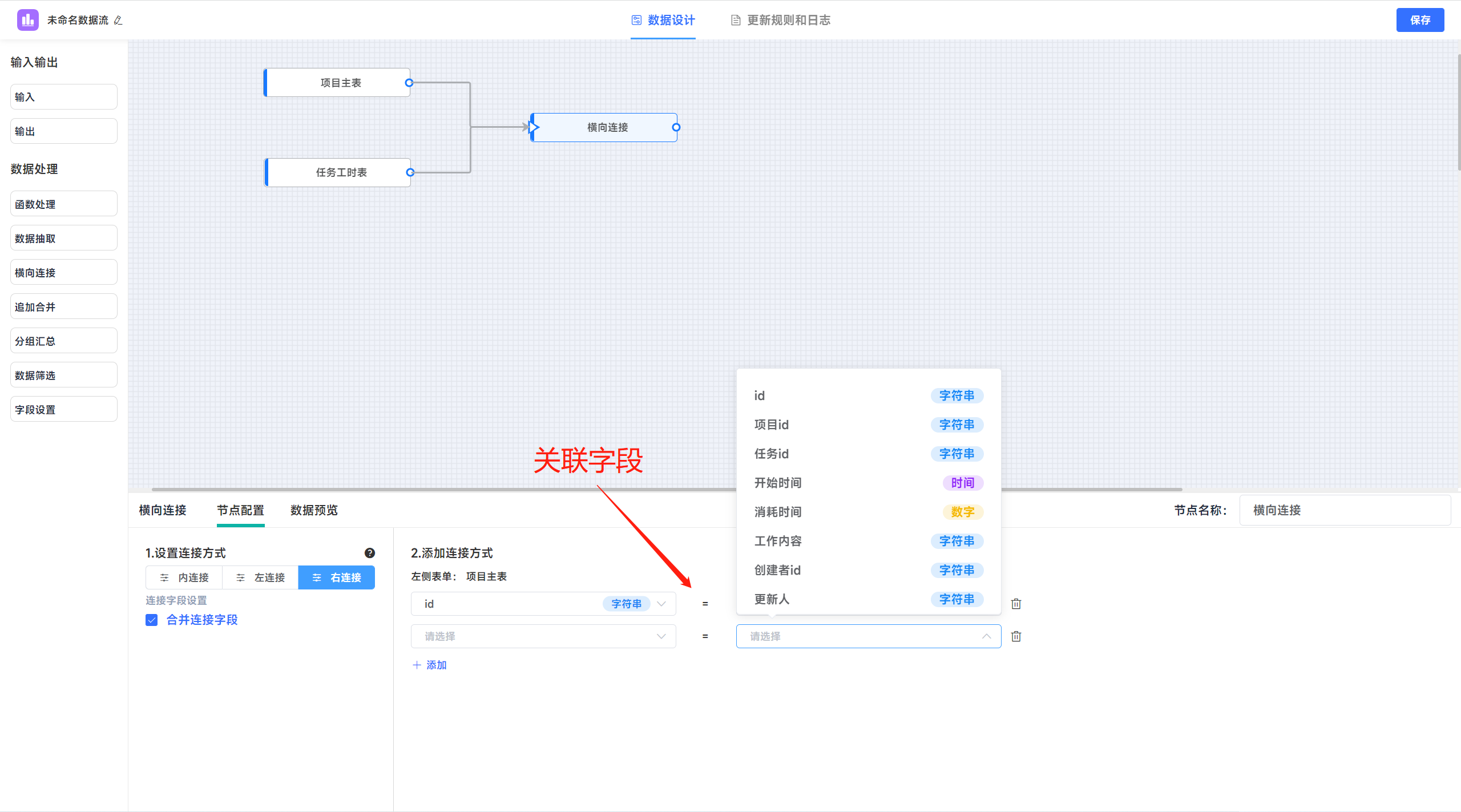Image resolution: width=1461 pixels, height=812 pixels.
Task: Click the app logo icon
Action: pyautogui.click(x=27, y=20)
